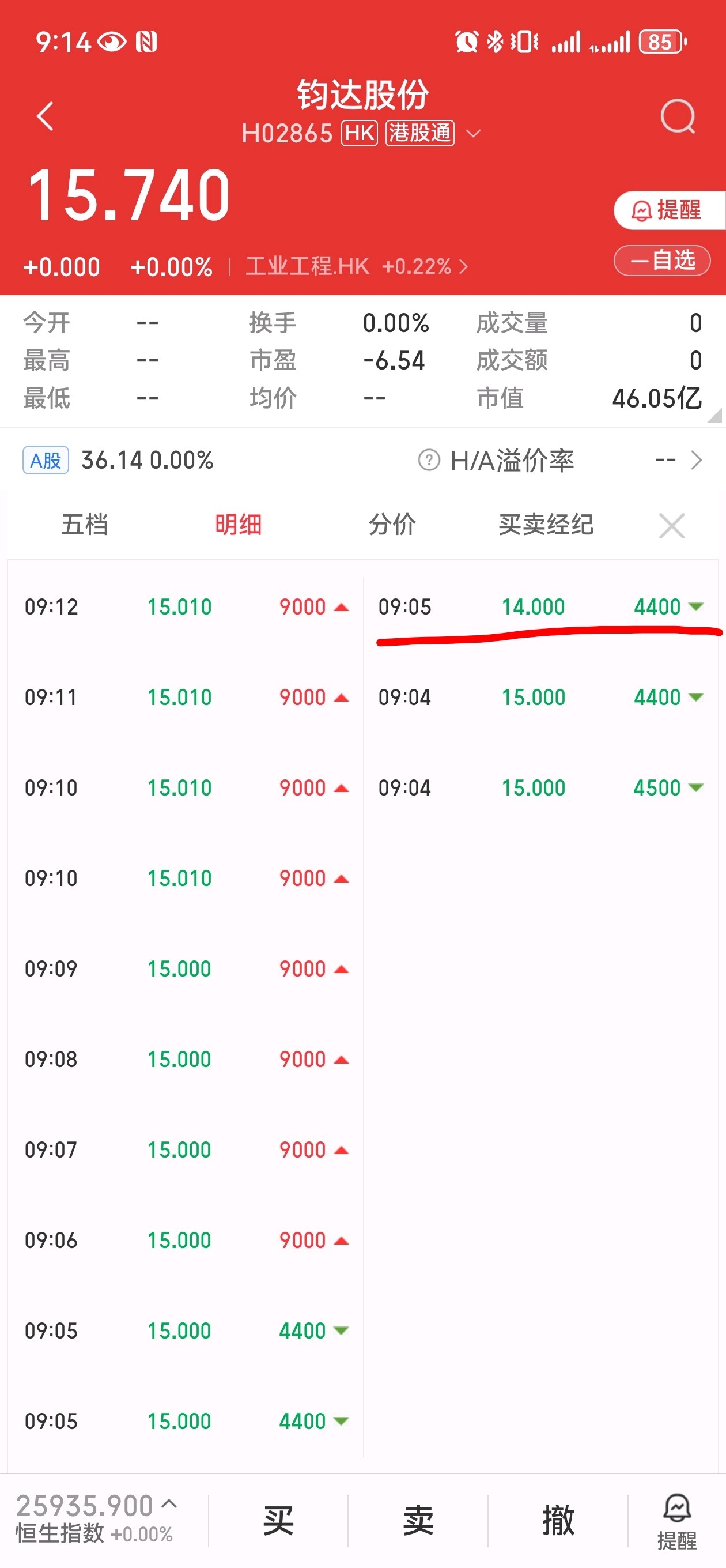Tap the 提醒 bell alert button

point(669,210)
